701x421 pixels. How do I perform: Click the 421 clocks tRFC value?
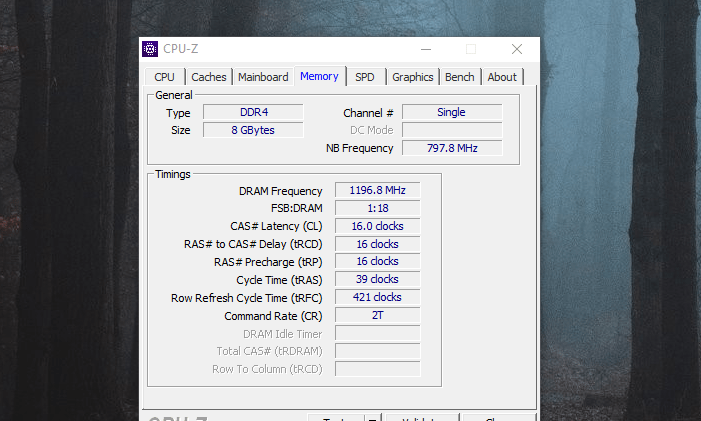click(x=378, y=297)
